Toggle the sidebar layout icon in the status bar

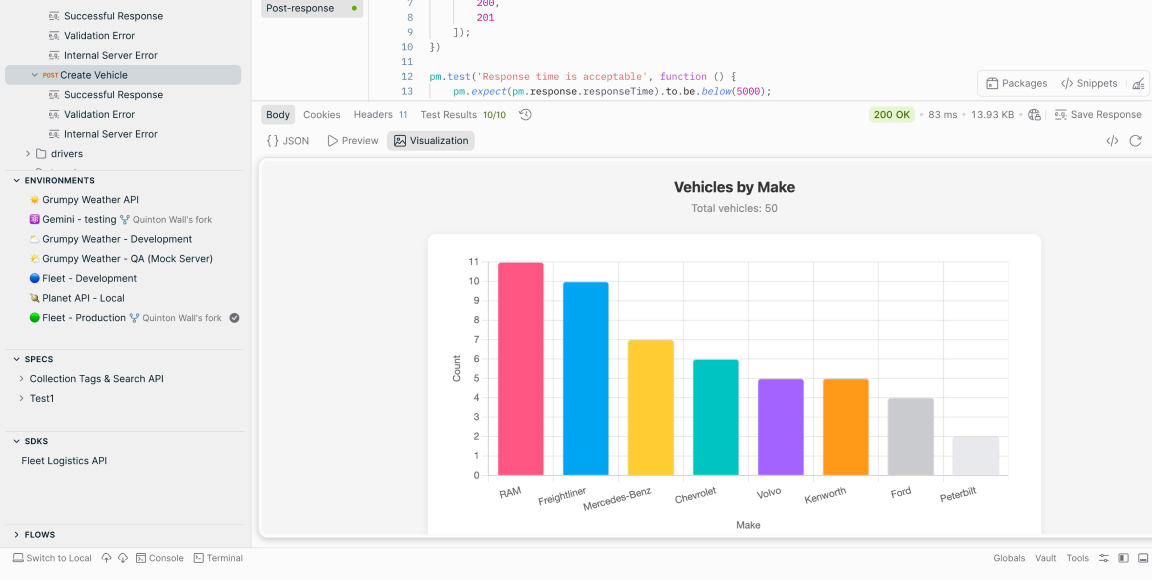tap(1123, 558)
